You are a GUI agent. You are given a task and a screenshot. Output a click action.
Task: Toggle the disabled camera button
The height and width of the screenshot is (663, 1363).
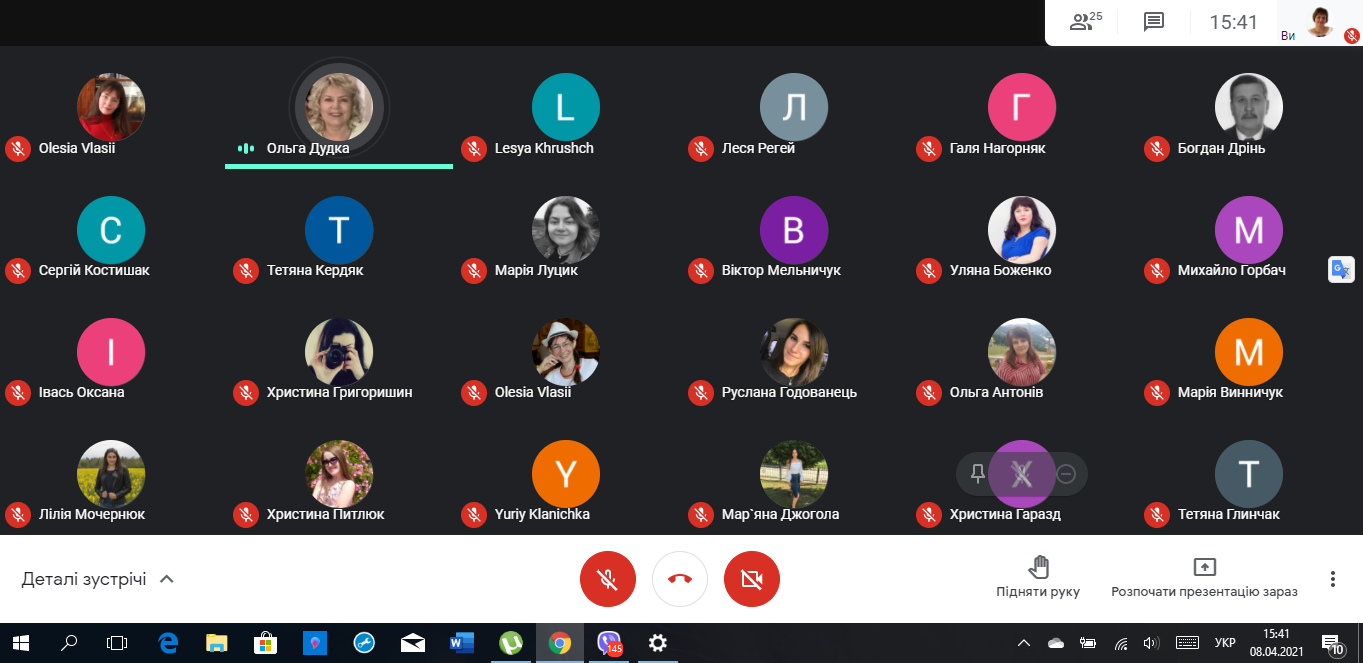point(752,579)
